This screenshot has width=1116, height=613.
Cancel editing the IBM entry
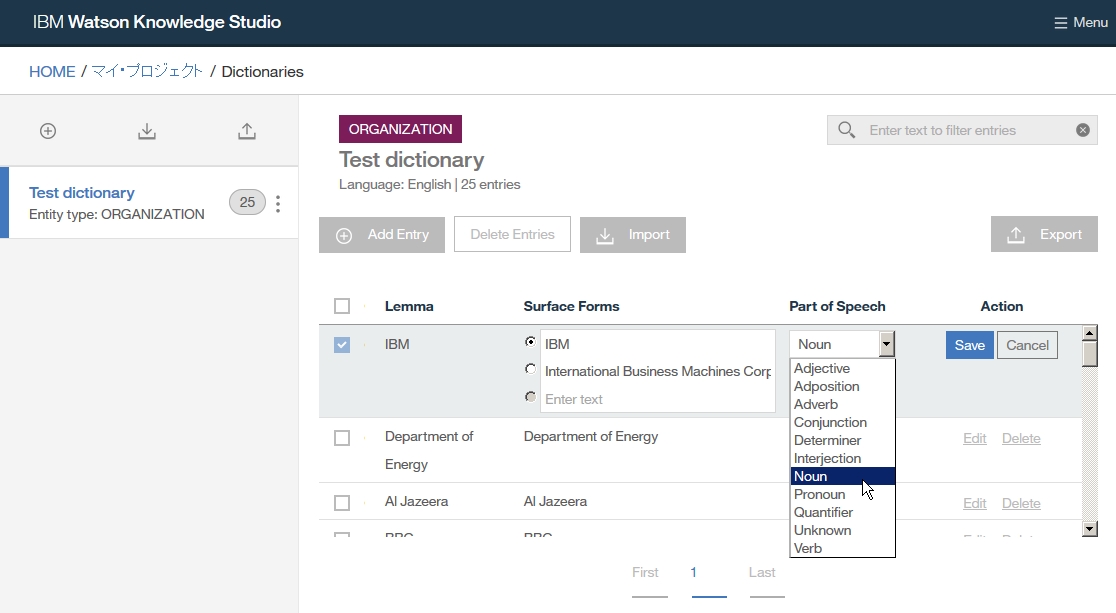click(1027, 345)
